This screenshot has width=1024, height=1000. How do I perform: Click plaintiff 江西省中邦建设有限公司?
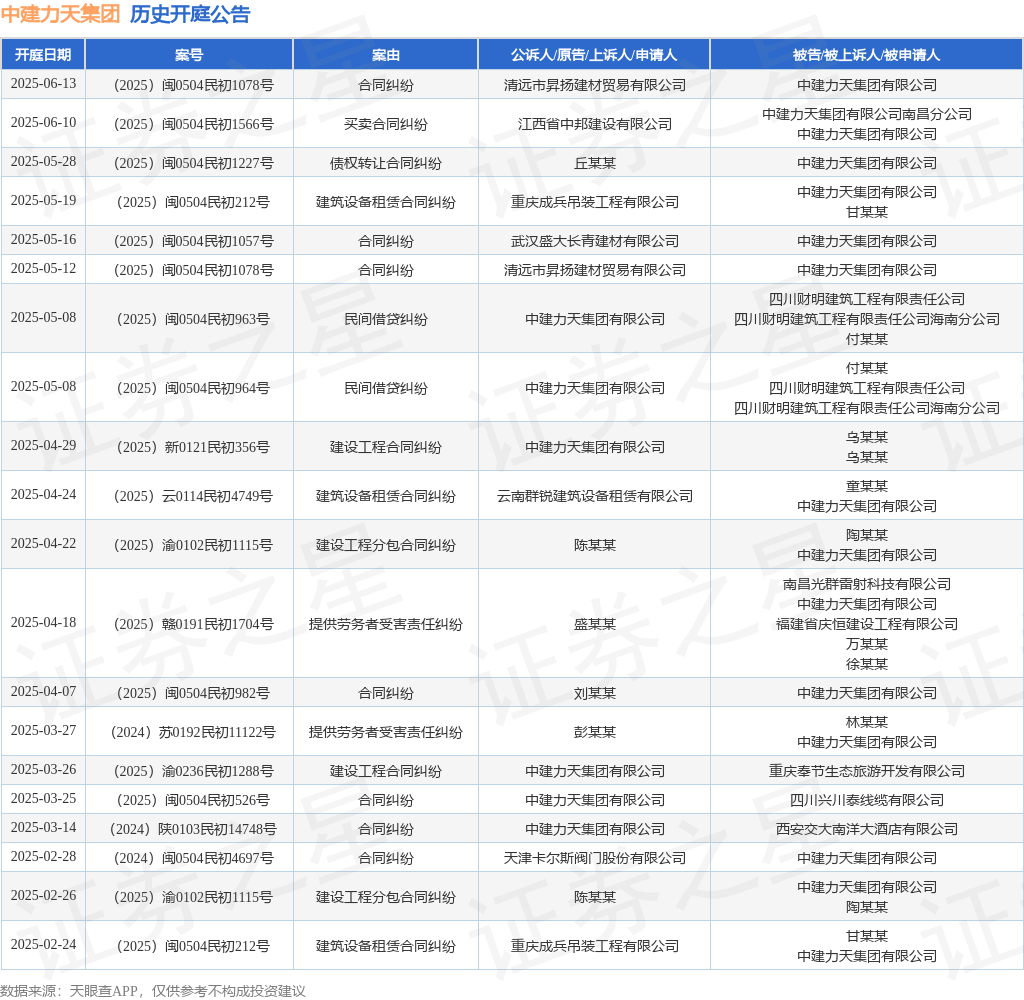(594, 124)
